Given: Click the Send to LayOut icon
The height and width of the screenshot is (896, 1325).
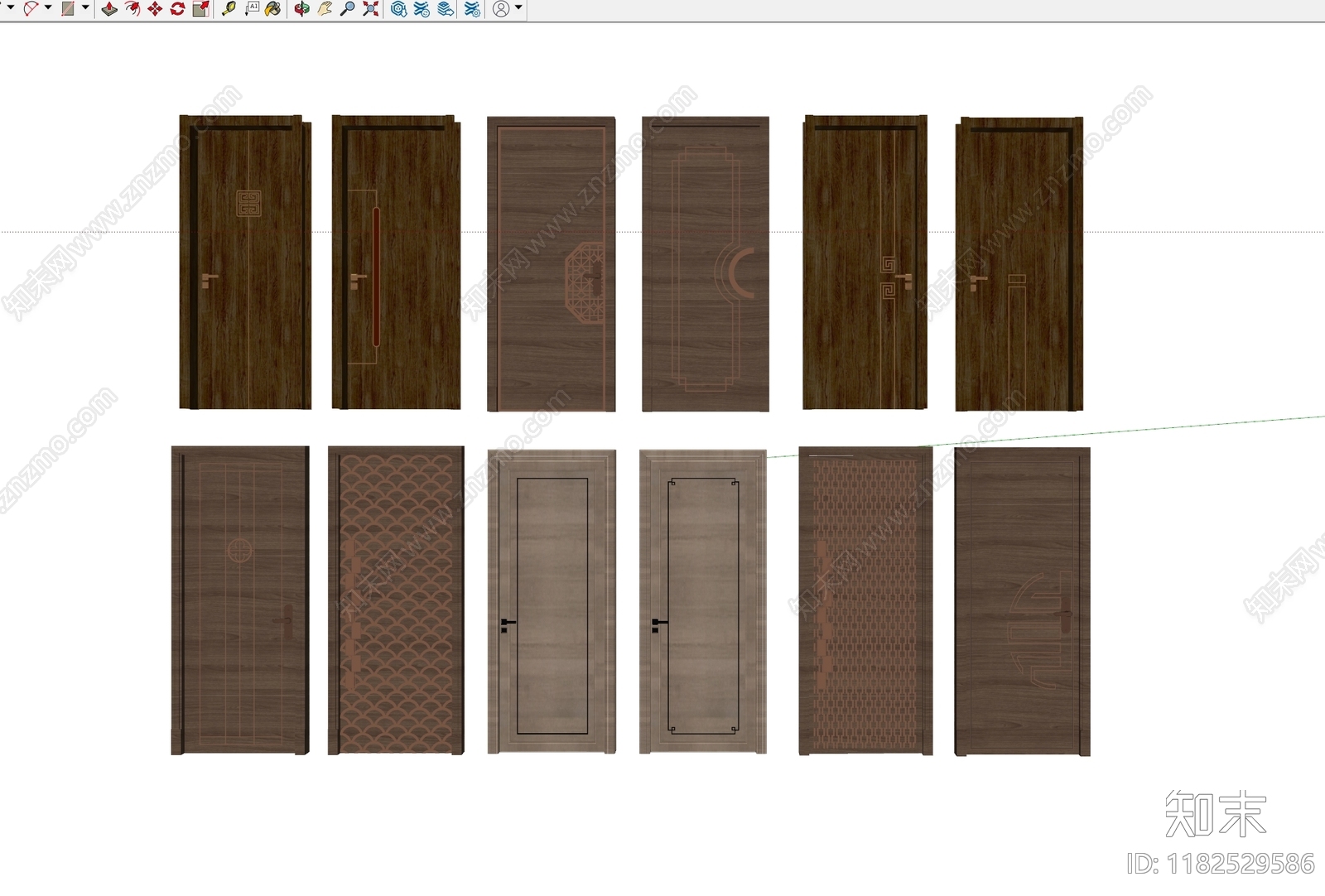Looking at the screenshot, I should 446,8.
